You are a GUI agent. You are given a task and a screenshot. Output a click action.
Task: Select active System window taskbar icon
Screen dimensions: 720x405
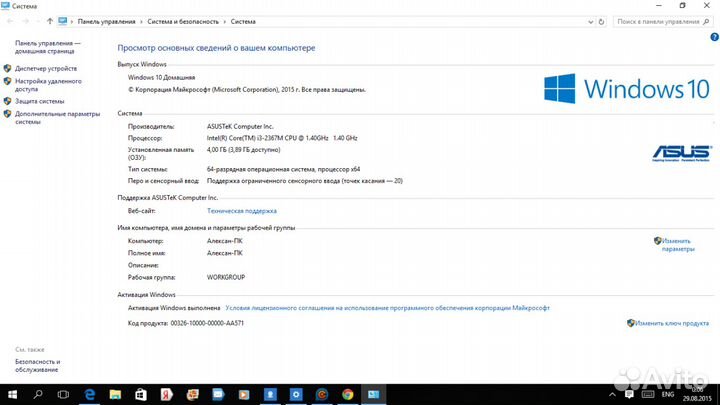click(373, 394)
